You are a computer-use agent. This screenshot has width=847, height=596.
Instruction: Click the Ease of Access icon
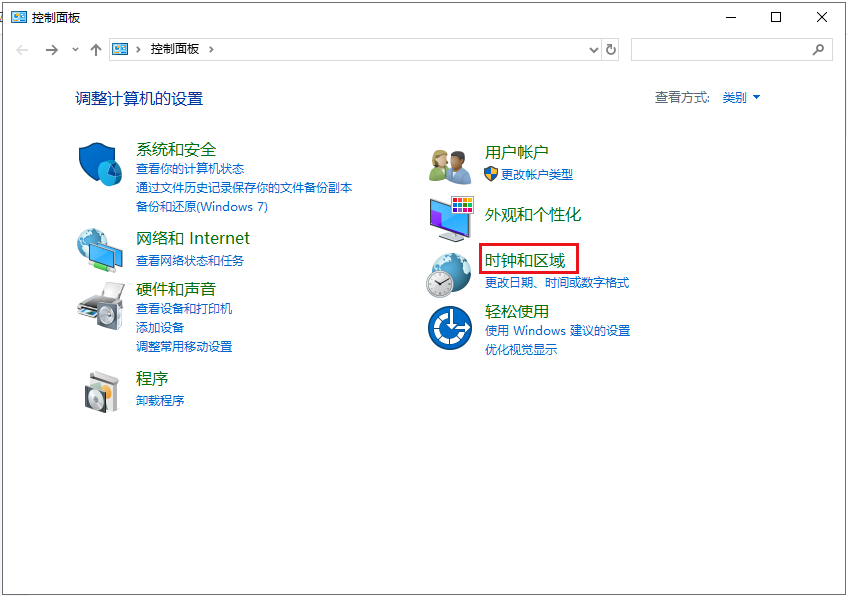click(450, 327)
